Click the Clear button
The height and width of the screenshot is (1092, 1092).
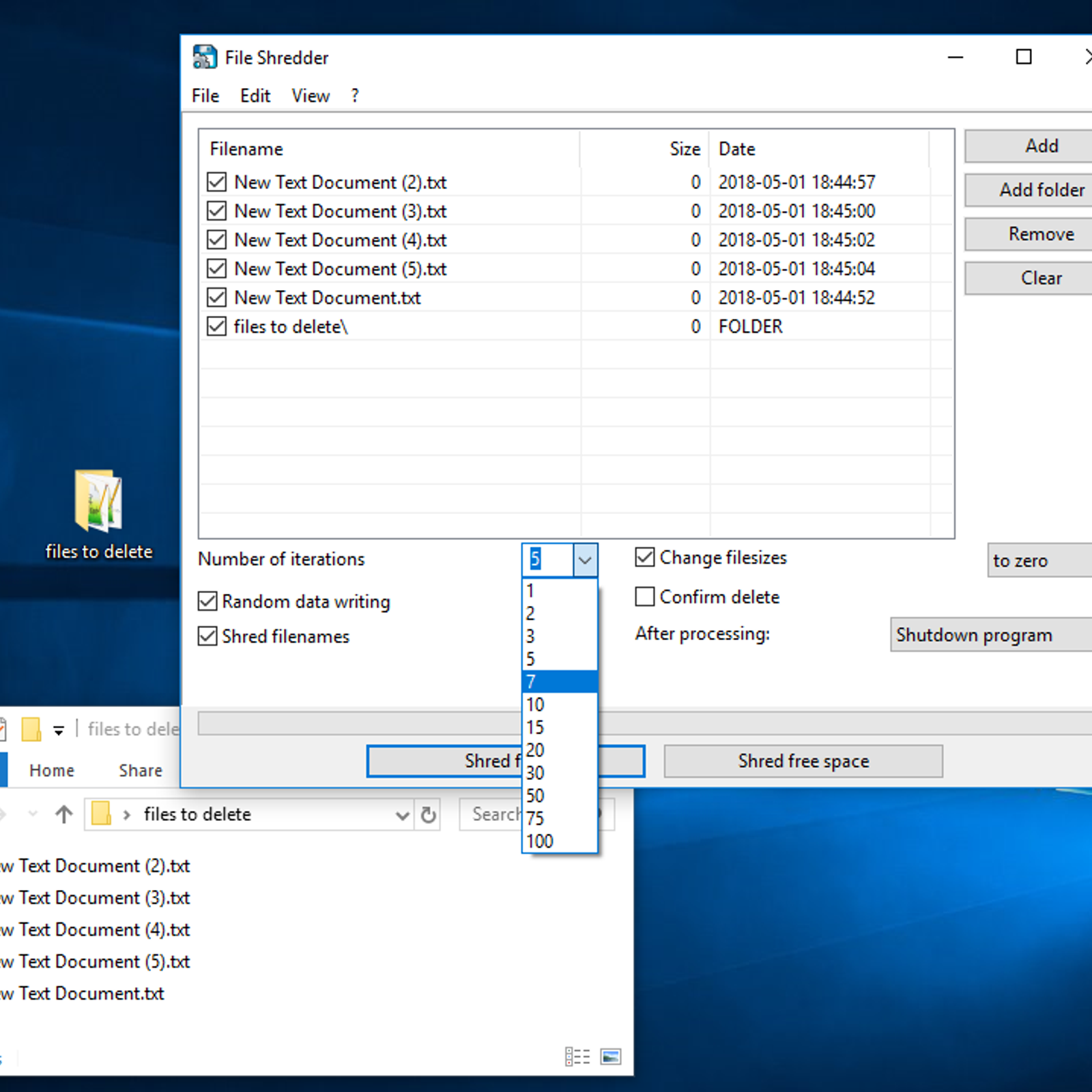click(1029, 278)
